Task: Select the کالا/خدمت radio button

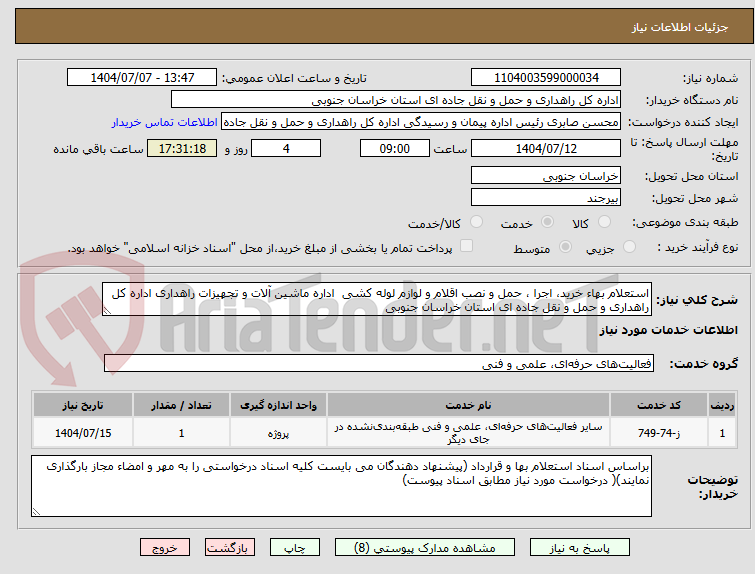Action: click(476, 222)
